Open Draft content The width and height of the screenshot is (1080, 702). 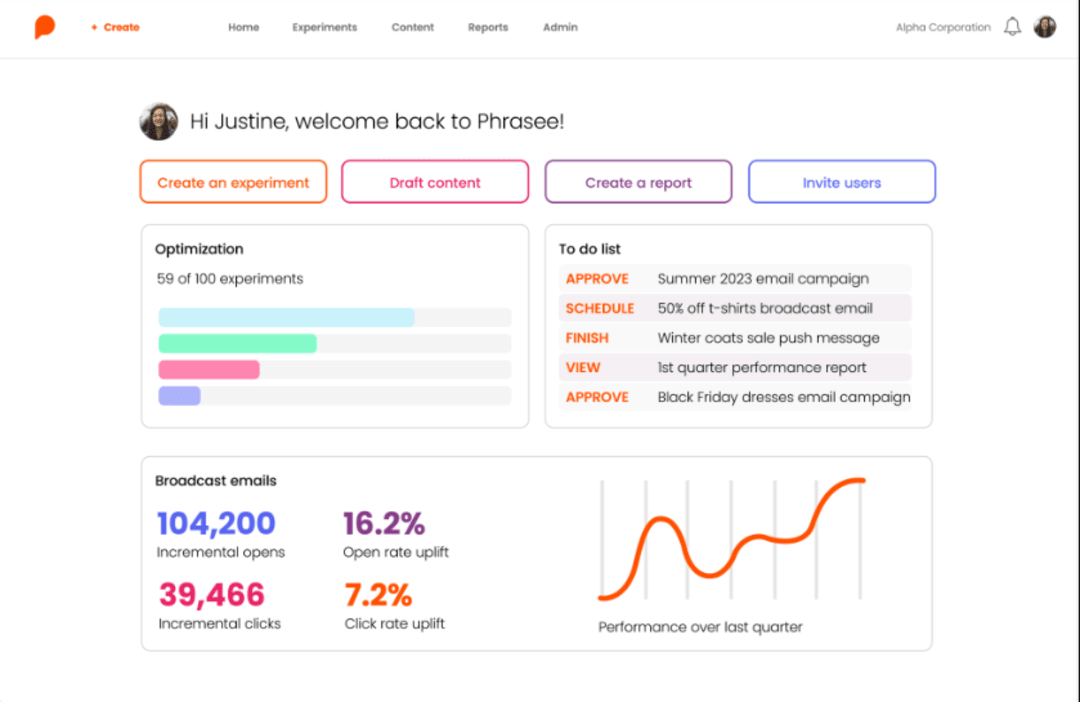click(435, 182)
